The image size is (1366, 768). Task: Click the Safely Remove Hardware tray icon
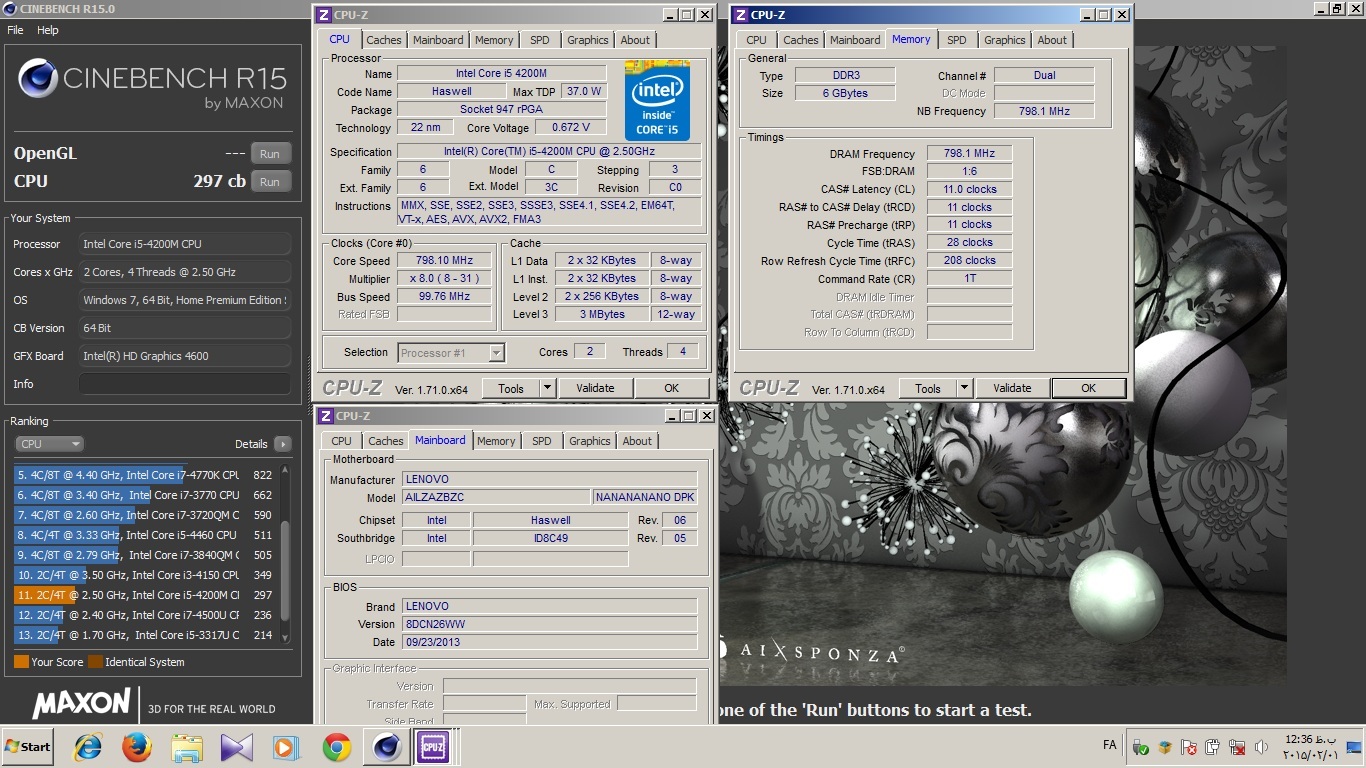point(1141,747)
